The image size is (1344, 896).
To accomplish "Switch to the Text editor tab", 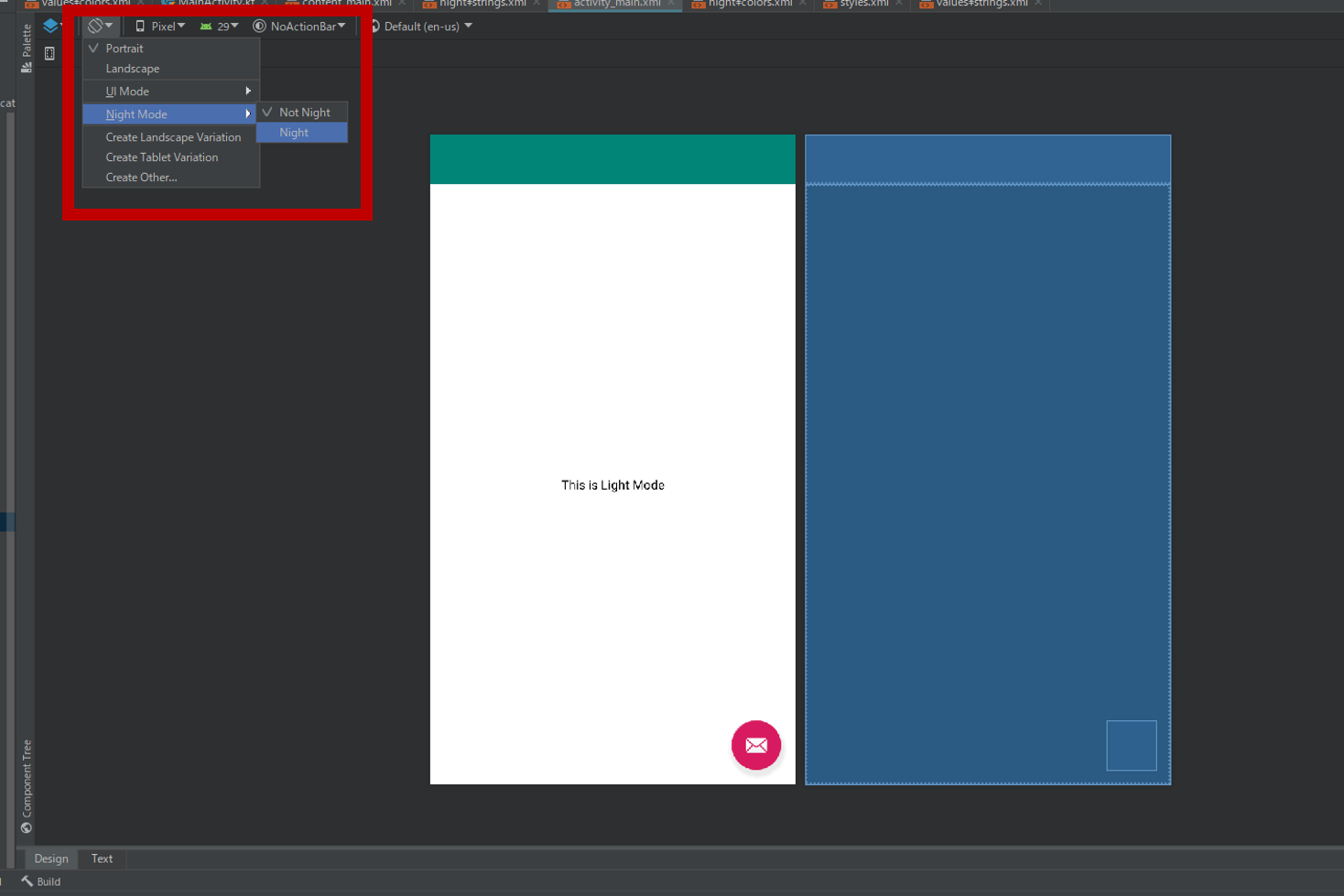I will pyautogui.click(x=102, y=858).
